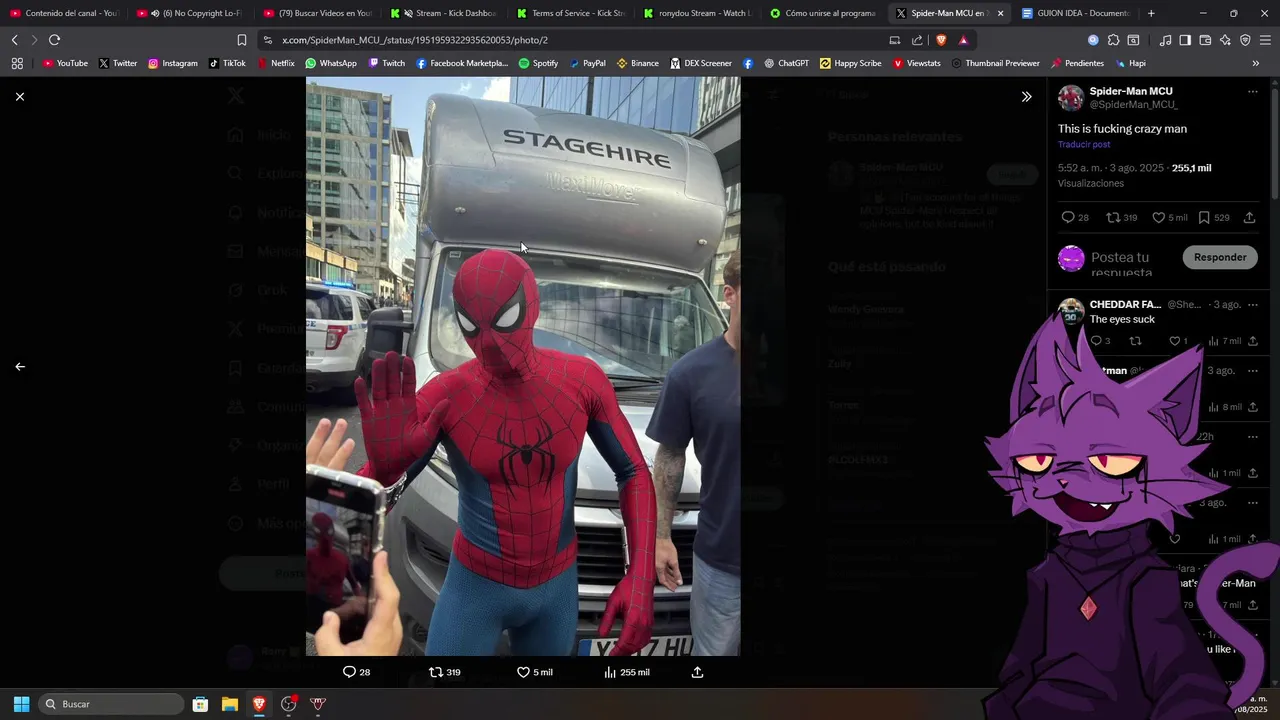Viewport: 1280px width, 720px height.
Task: Open the Instagram bookmark
Action: (172, 63)
